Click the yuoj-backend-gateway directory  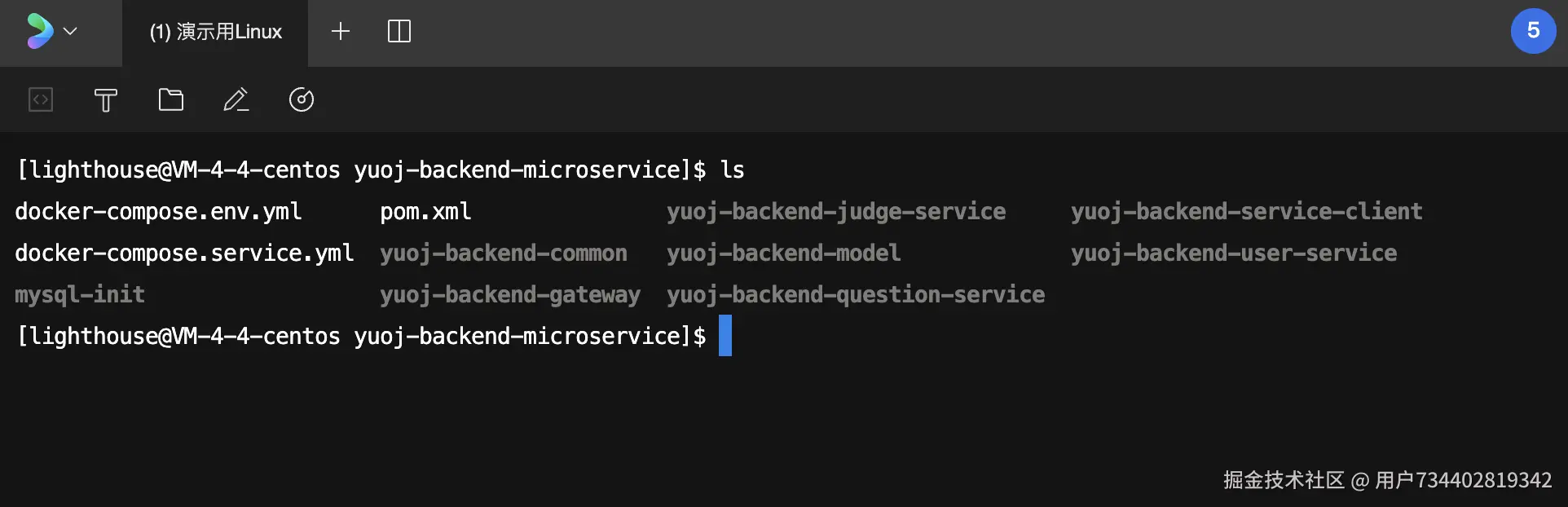(x=510, y=295)
